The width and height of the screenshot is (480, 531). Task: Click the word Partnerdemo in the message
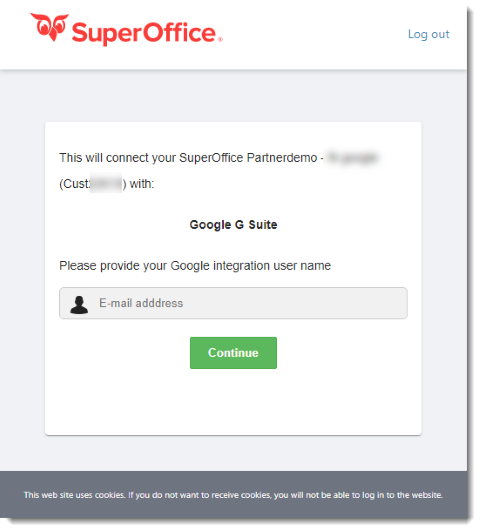point(282,158)
